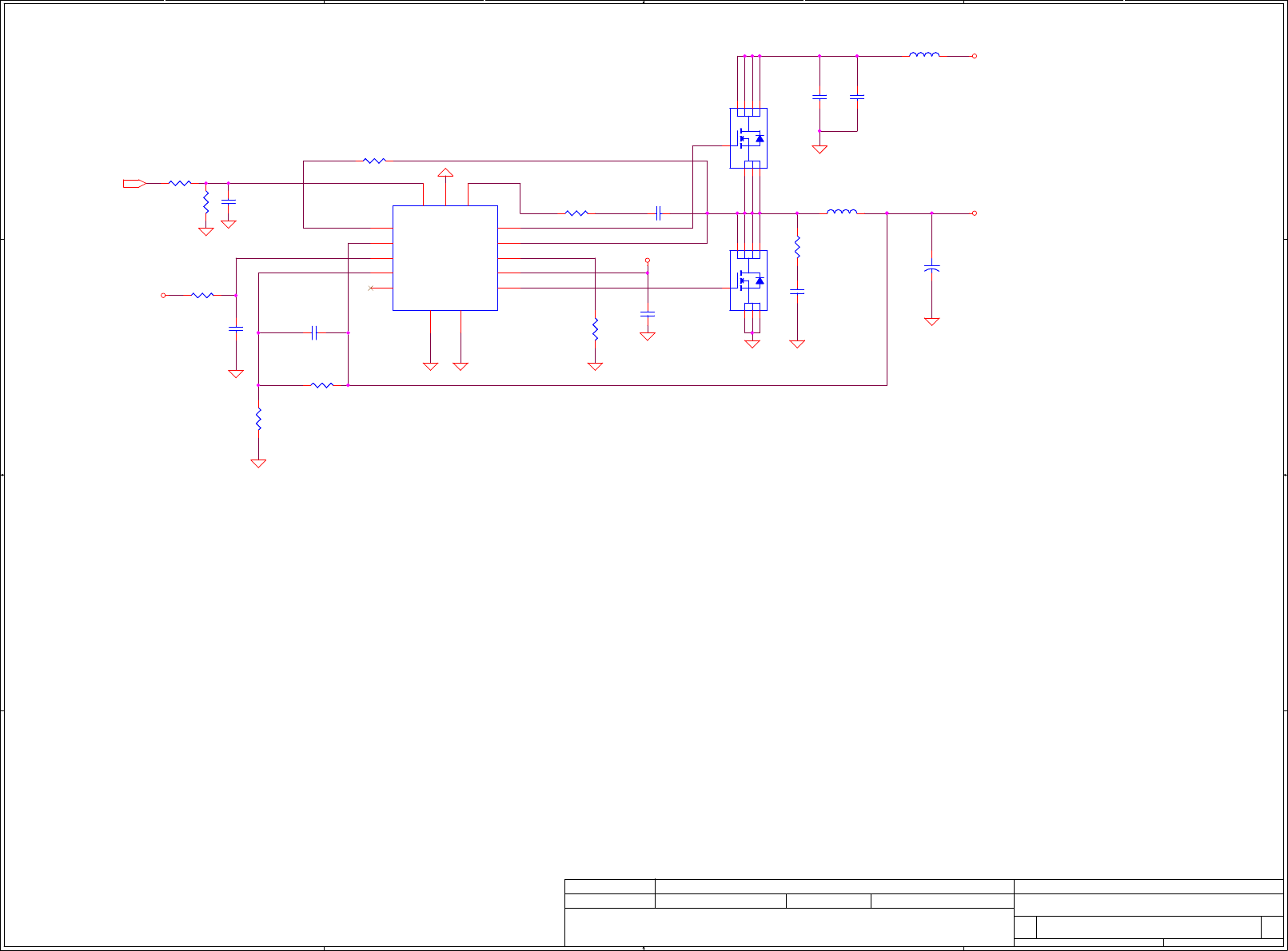Click the upper MOSFET transistor symbol
The width and height of the screenshot is (1288, 951).
(749, 138)
